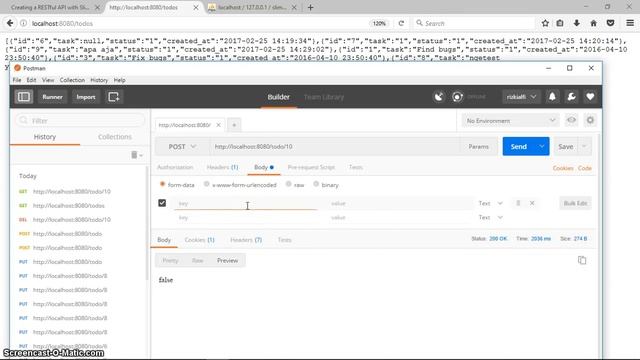This screenshot has height=360, width=640.
Task: Open the Code link
Action: pyautogui.click(x=584, y=168)
